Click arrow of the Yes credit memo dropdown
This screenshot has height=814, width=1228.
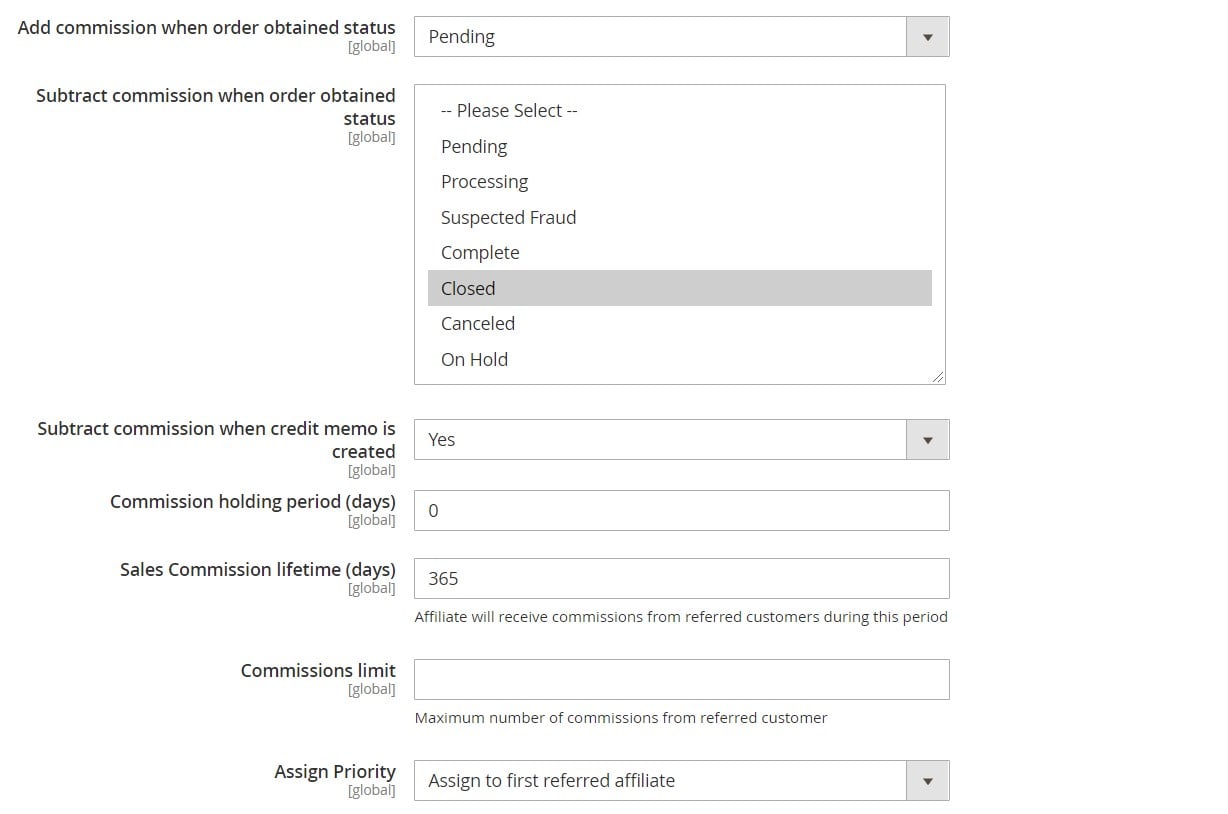click(x=928, y=440)
